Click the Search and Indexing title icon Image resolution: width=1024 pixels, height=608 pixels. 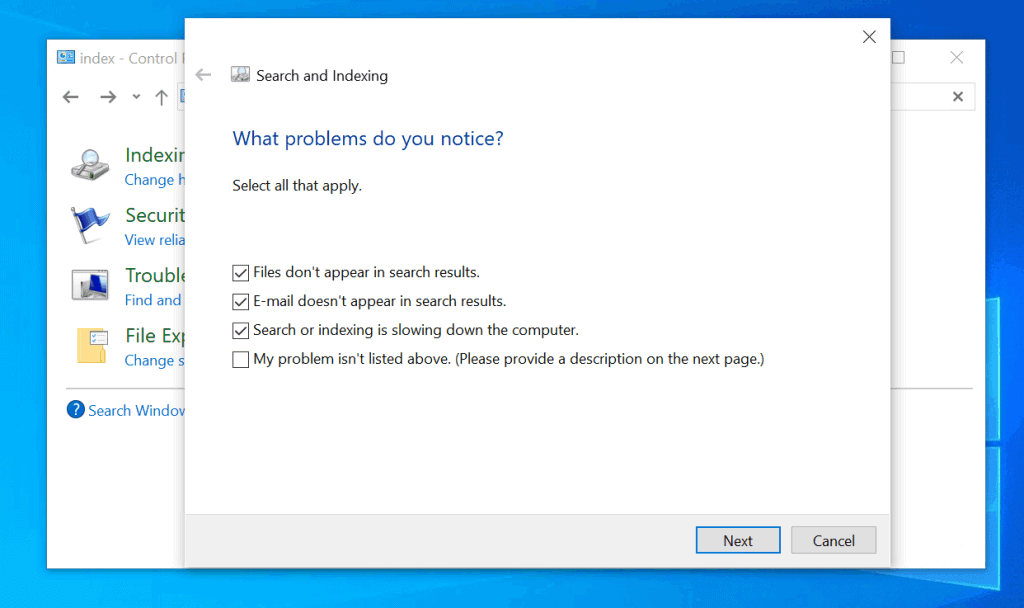click(x=240, y=74)
